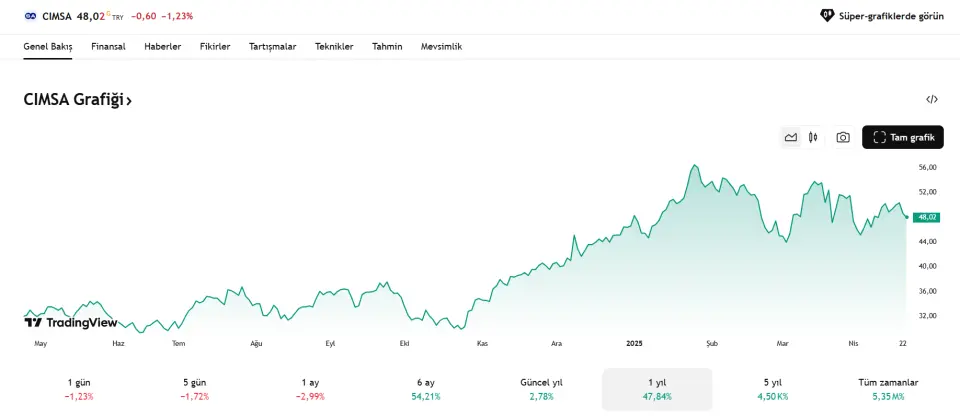Open the Finansal tab
960x418 pixels.
coord(108,47)
